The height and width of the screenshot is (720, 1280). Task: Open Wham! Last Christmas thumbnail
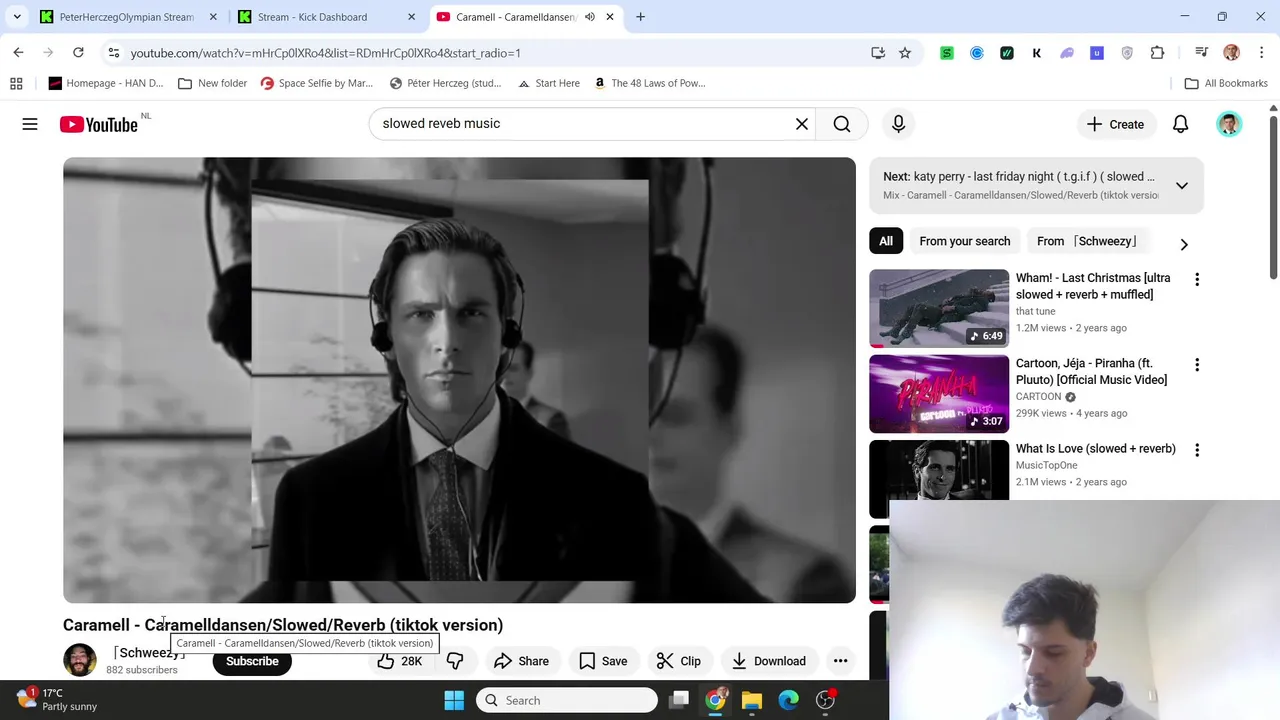939,308
